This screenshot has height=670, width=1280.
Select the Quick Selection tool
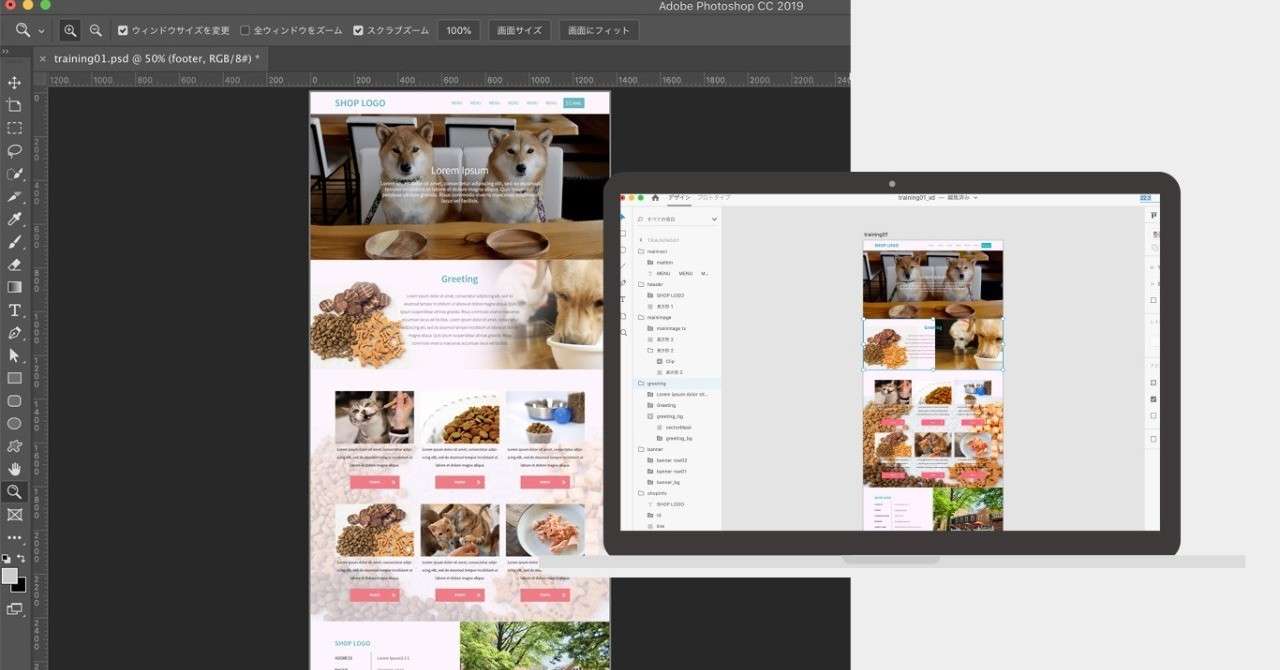point(14,174)
